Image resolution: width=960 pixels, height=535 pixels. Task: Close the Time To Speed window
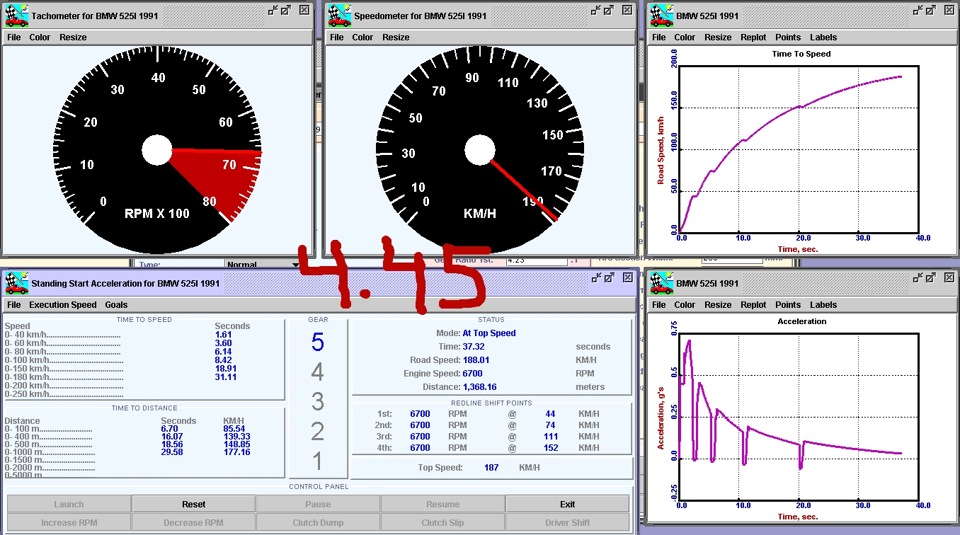(x=949, y=10)
